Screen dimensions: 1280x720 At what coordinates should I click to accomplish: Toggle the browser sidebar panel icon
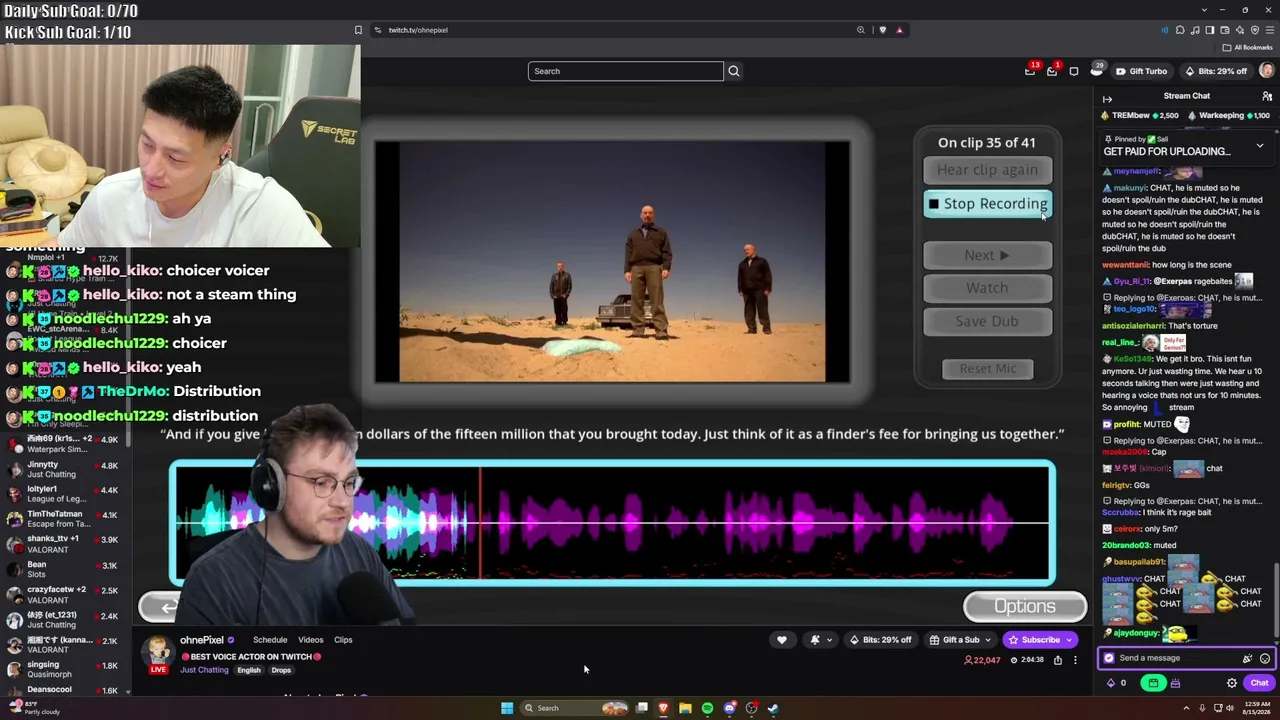[1211, 30]
